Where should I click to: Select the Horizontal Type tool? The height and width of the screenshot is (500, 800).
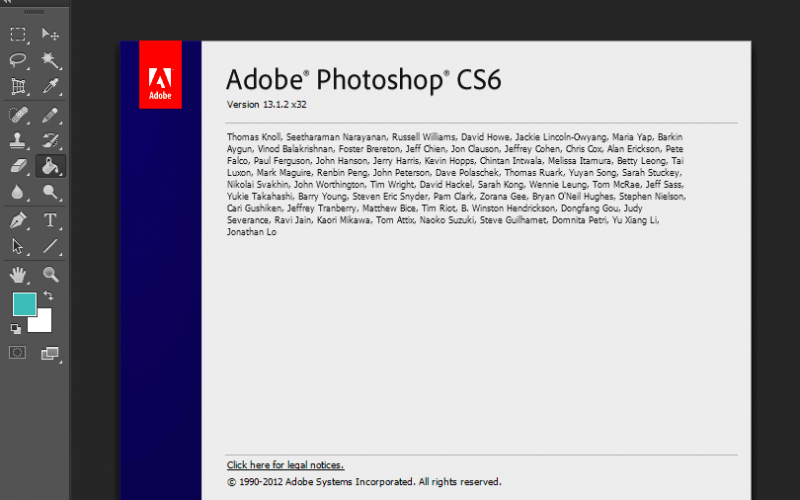[x=50, y=220]
